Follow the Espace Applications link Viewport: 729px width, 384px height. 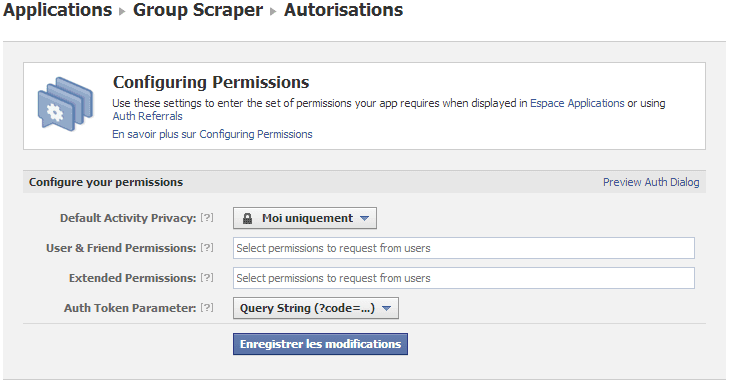click(x=577, y=103)
